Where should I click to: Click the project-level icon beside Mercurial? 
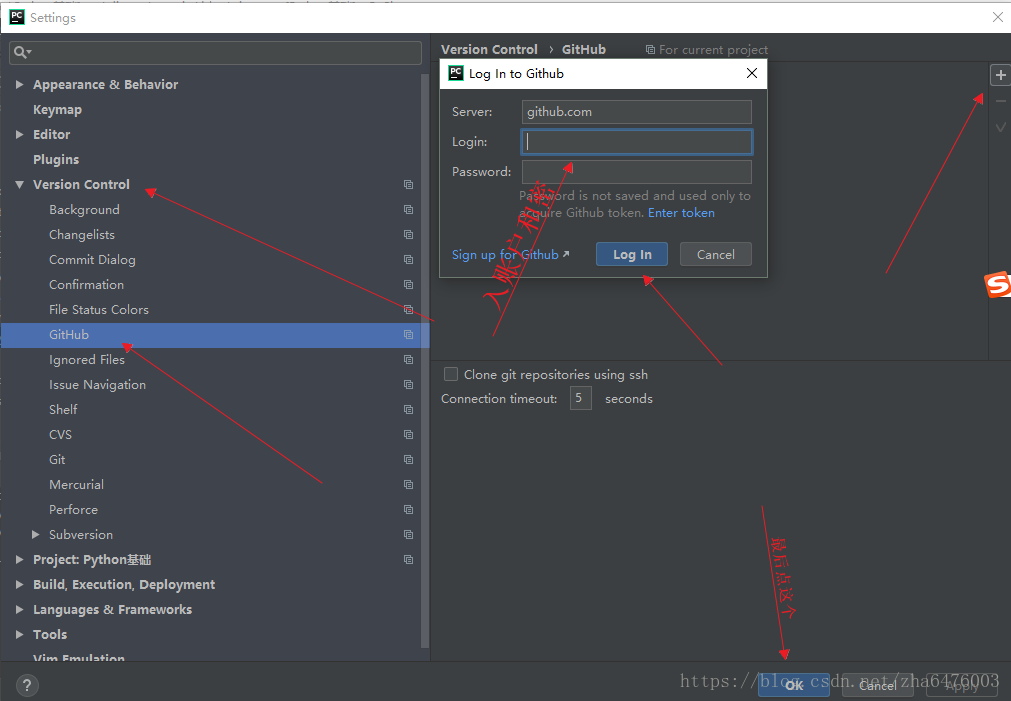click(408, 484)
